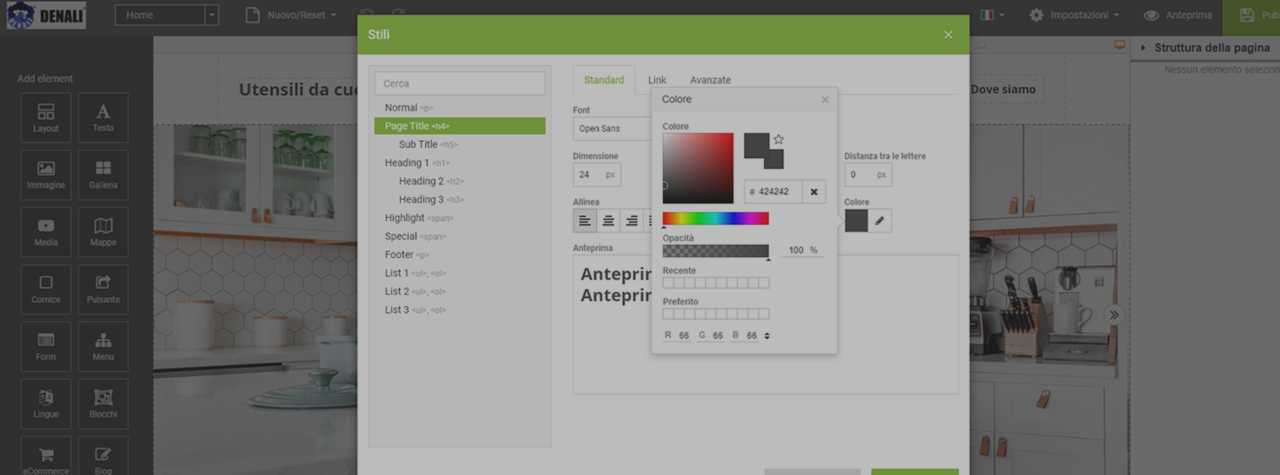Add a Galleria element
The height and width of the screenshot is (475, 1280).
click(x=103, y=175)
